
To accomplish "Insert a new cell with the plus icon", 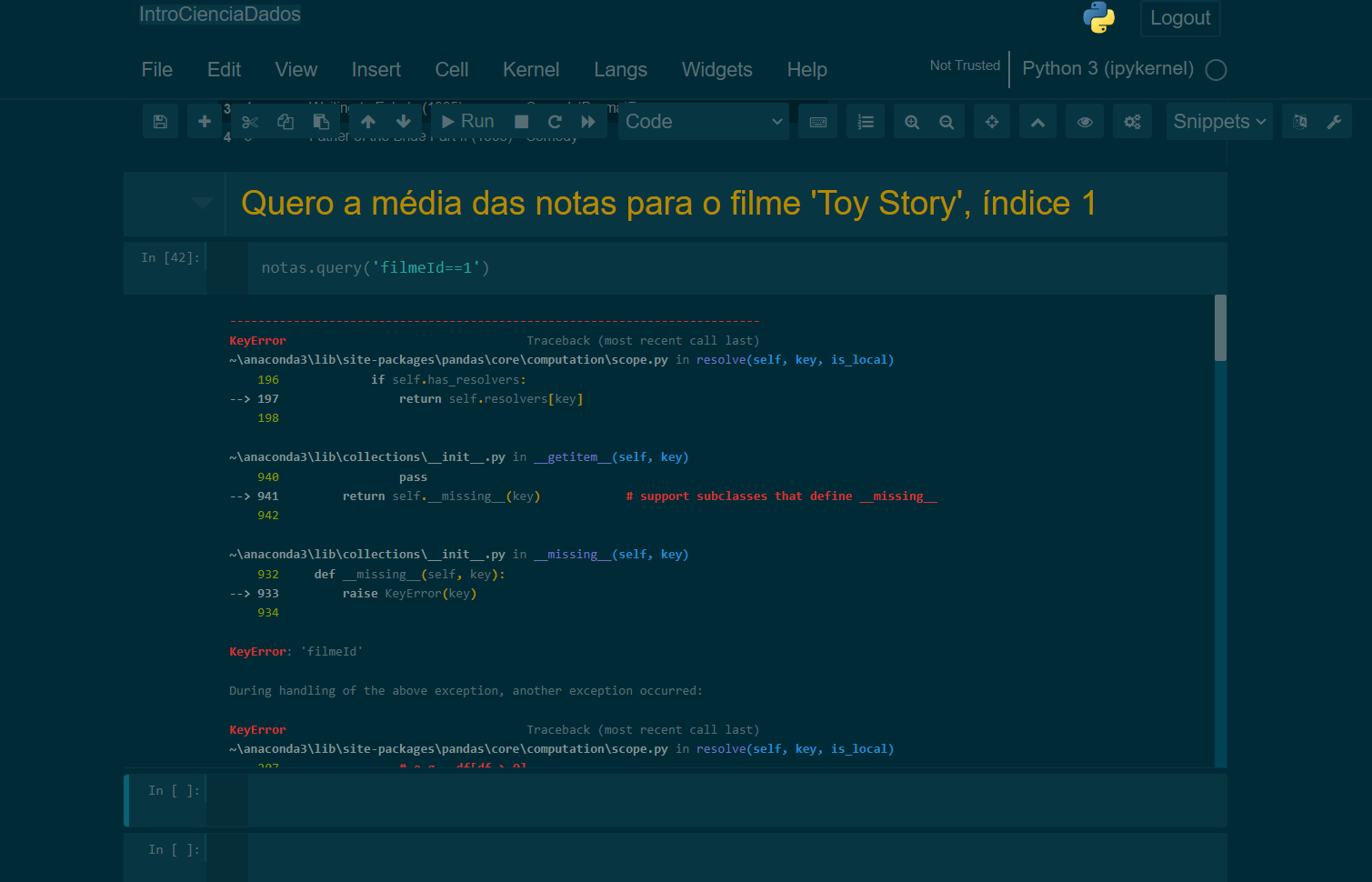I will (x=205, y=122).
